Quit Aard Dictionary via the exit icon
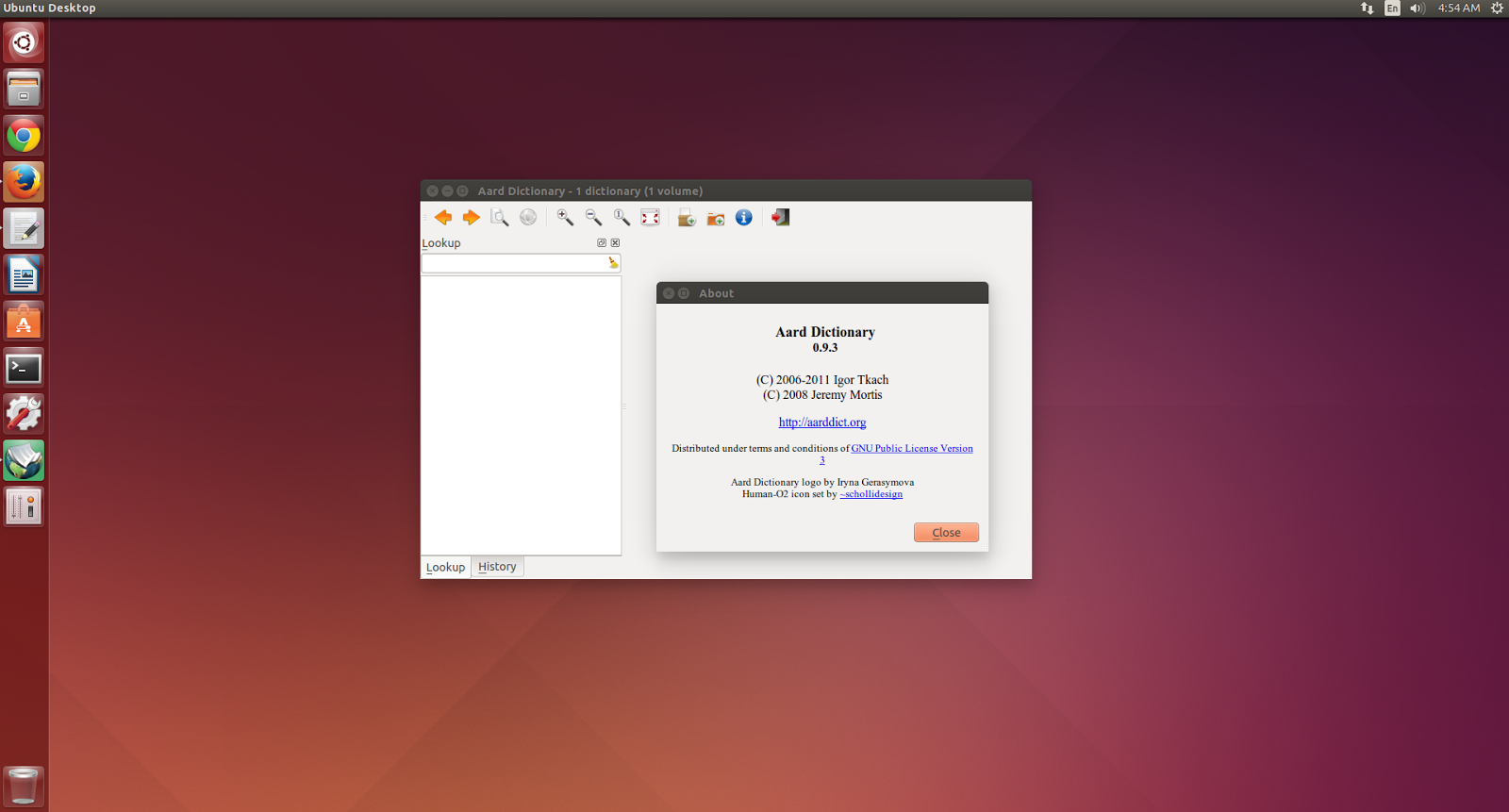Image resolution: width=1509 pixels, height=812 pixels. click(x=780, y=218)
